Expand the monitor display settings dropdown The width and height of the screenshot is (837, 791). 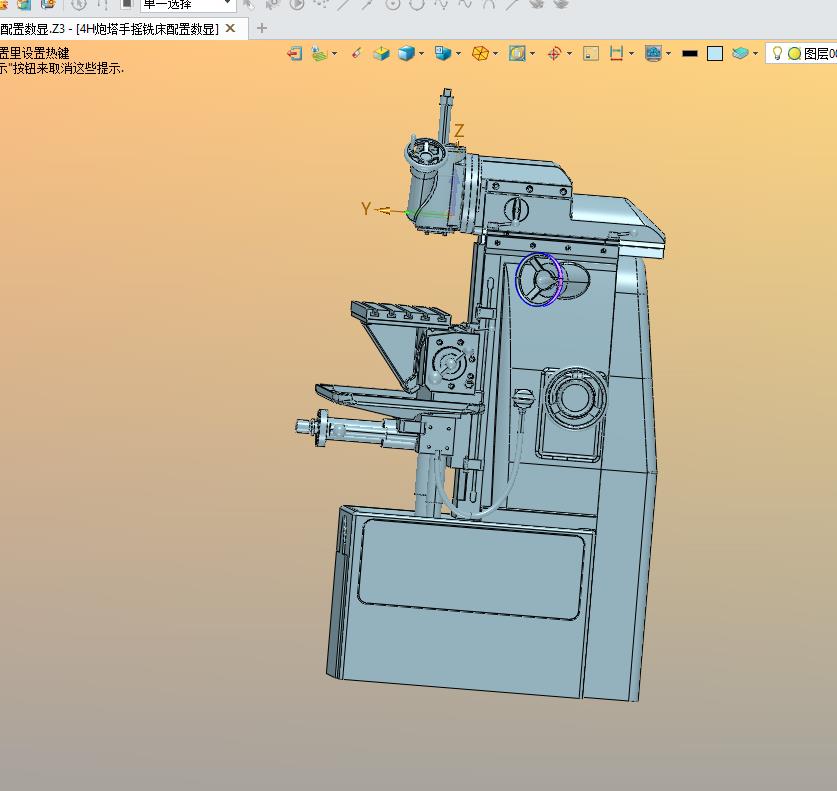(668, 53)
